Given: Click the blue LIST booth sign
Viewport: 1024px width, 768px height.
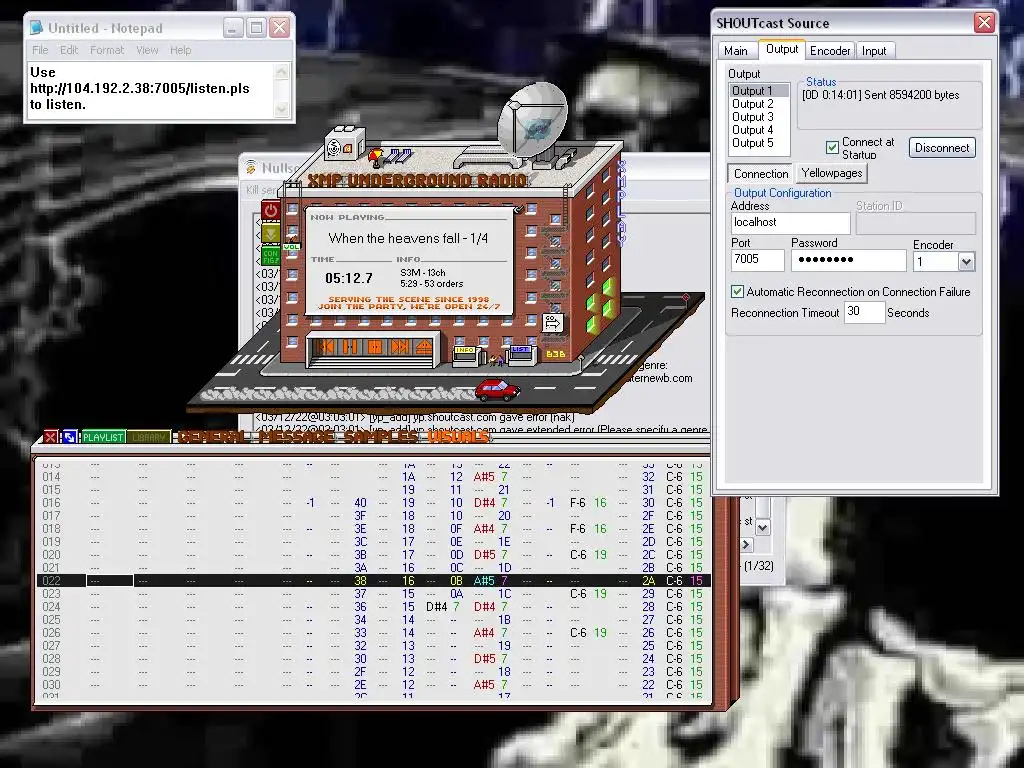Looking at the screenshot, I should [520, 349].
